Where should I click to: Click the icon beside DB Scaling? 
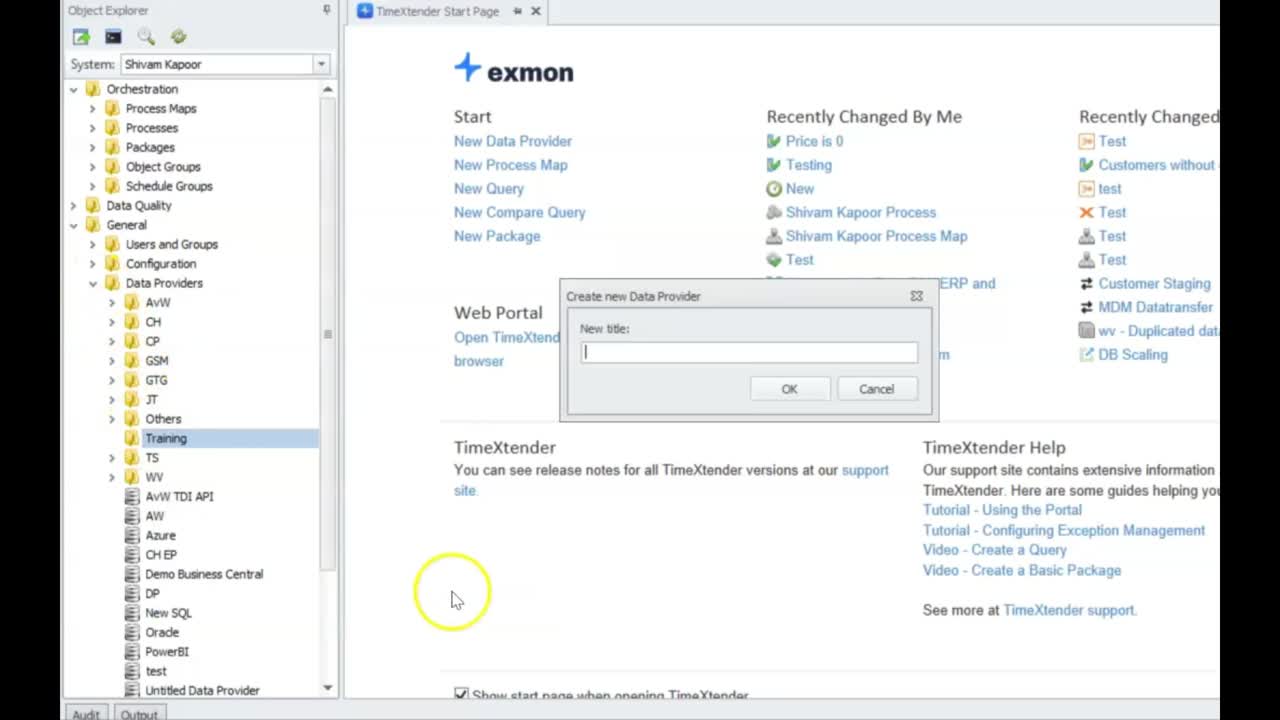(1087, 355)
